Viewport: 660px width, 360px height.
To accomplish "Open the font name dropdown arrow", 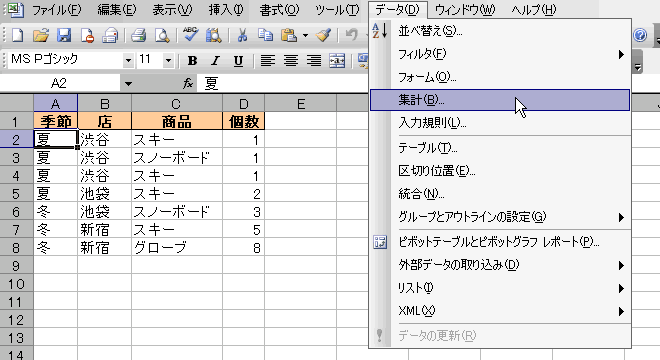I will [128, 61].
